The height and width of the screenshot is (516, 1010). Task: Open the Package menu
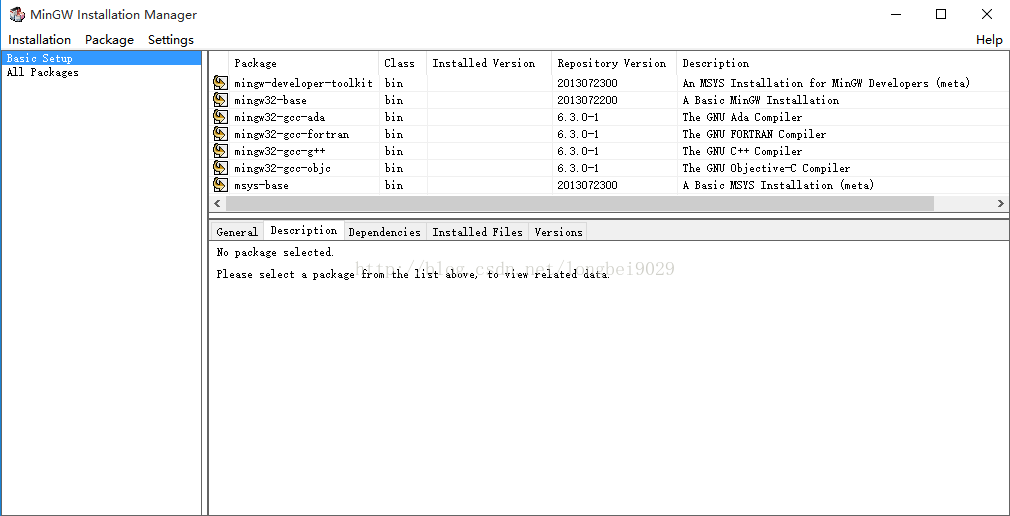pyautogui.click(x=109, y=40)
